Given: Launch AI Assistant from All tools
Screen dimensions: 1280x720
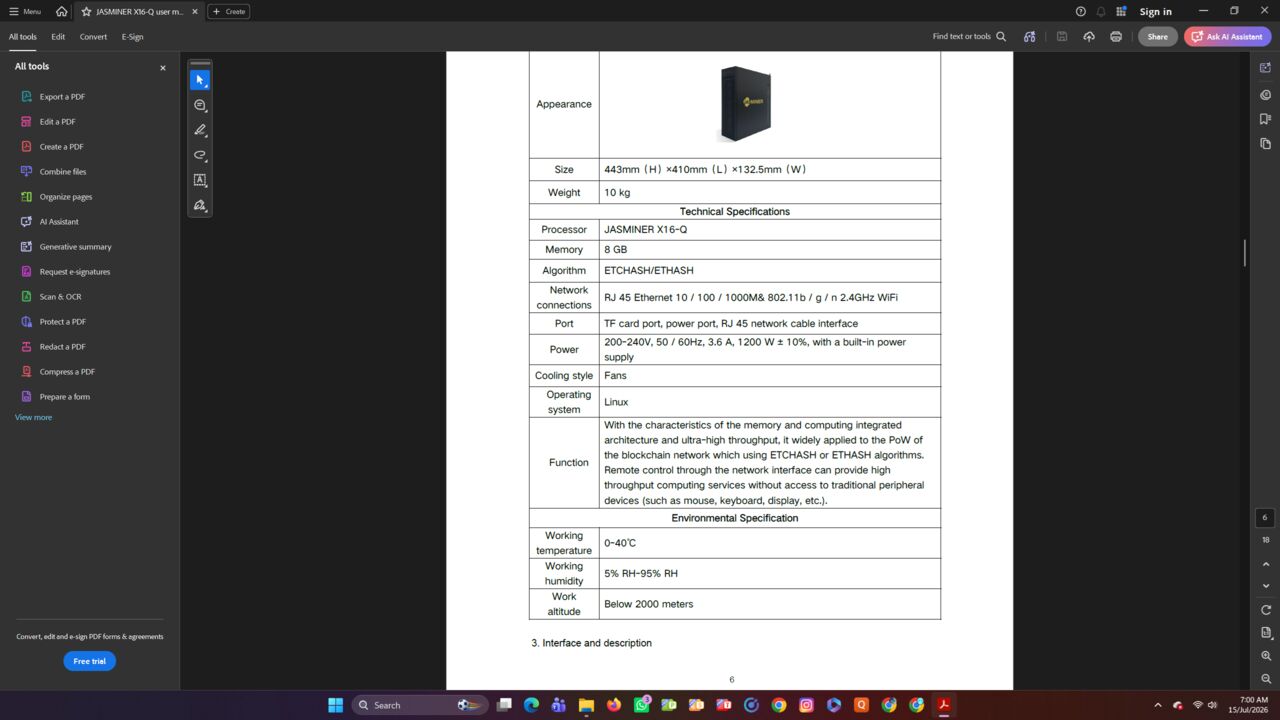Looking at the screenshot, I should (x=59, y=222).
